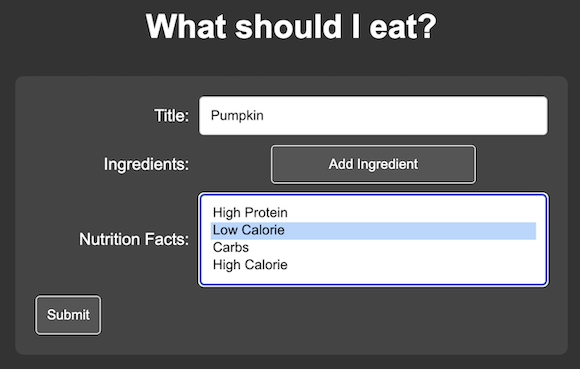Click blank area right of Carbs option
Viewport: 580px width, 369px height.
point(392,247)
